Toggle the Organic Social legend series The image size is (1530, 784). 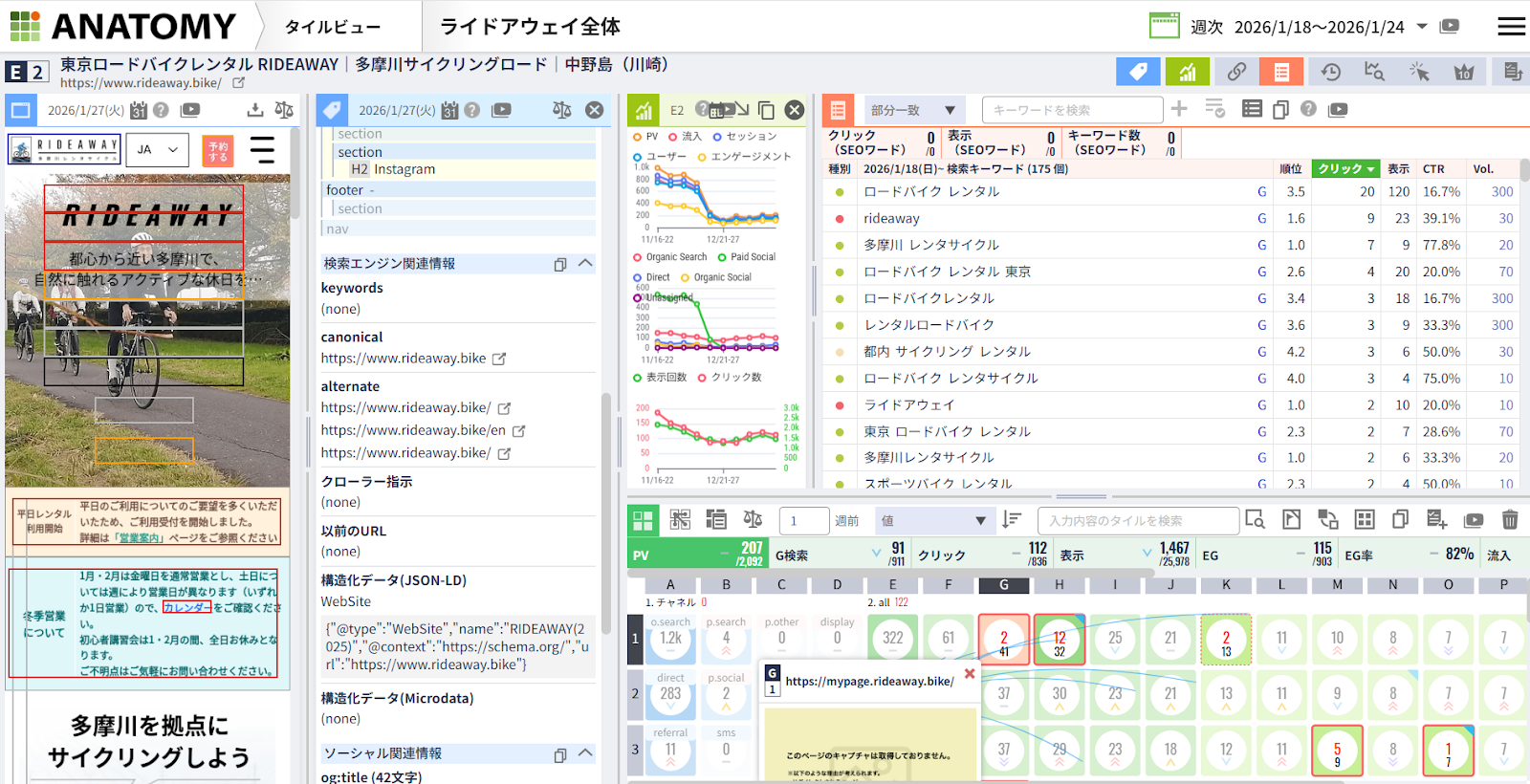pyautogui.click(x=716, y=277)
